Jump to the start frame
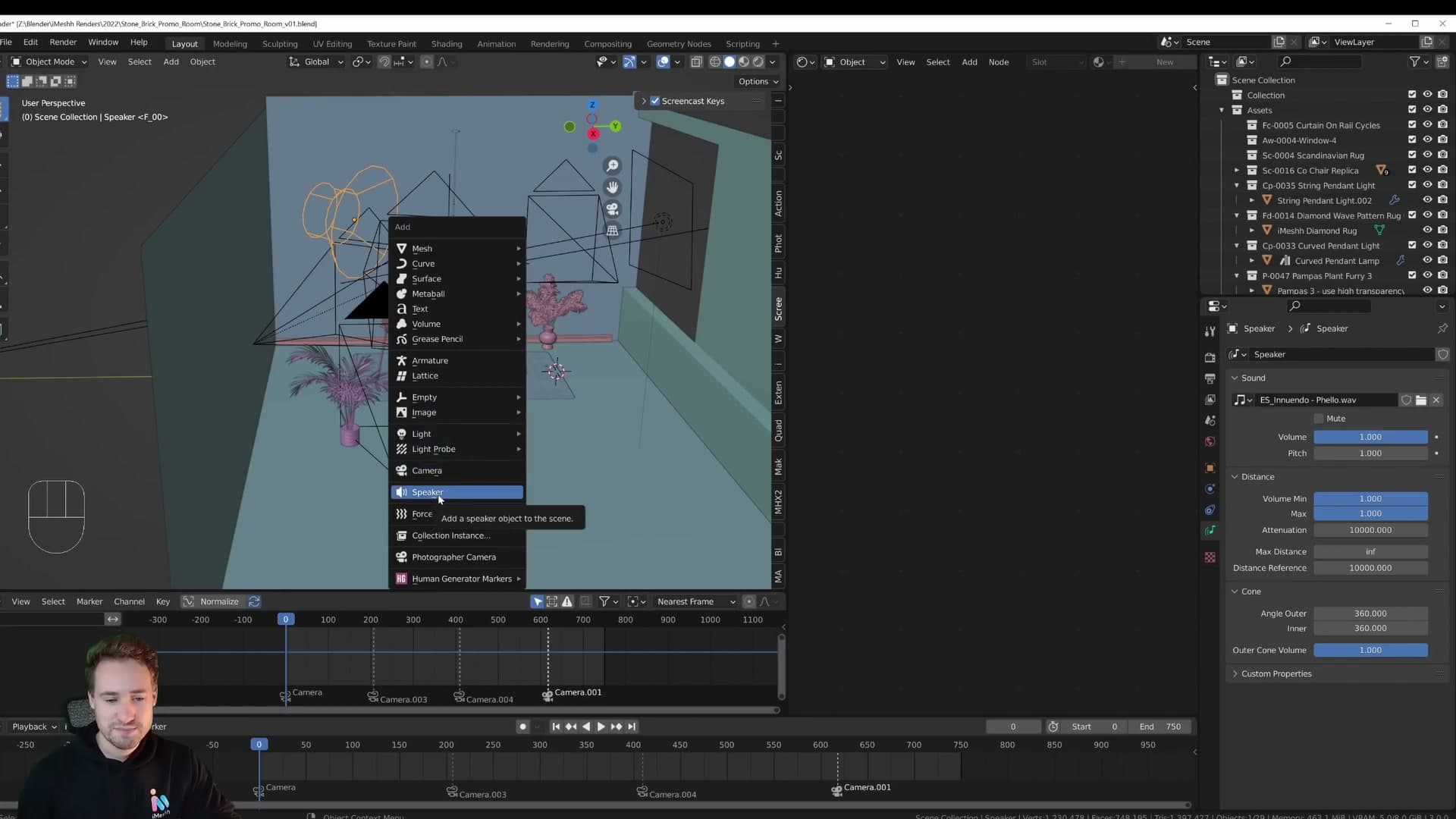1456x819 pixels. (556, 726)
